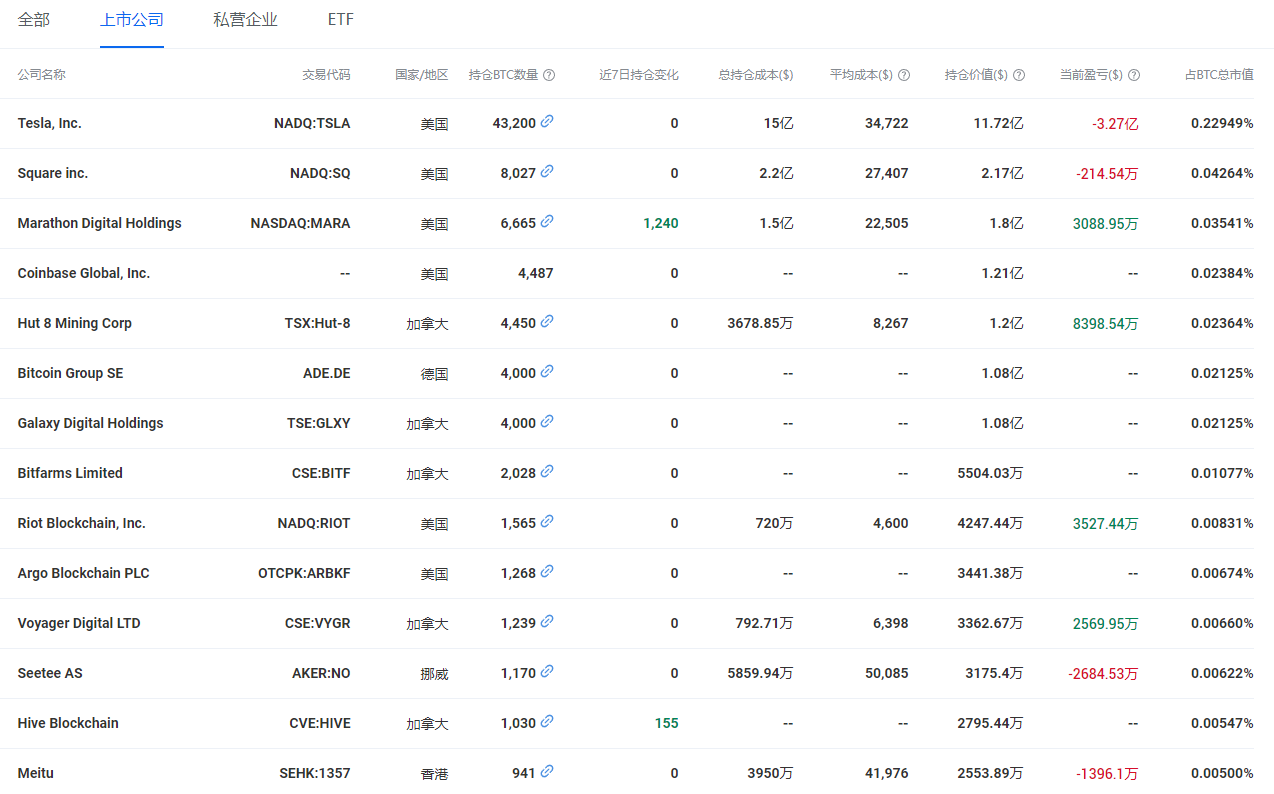
Task: Open the link icon beside Voyager's 1,239 BTC
Action: [x=547, y=621]
